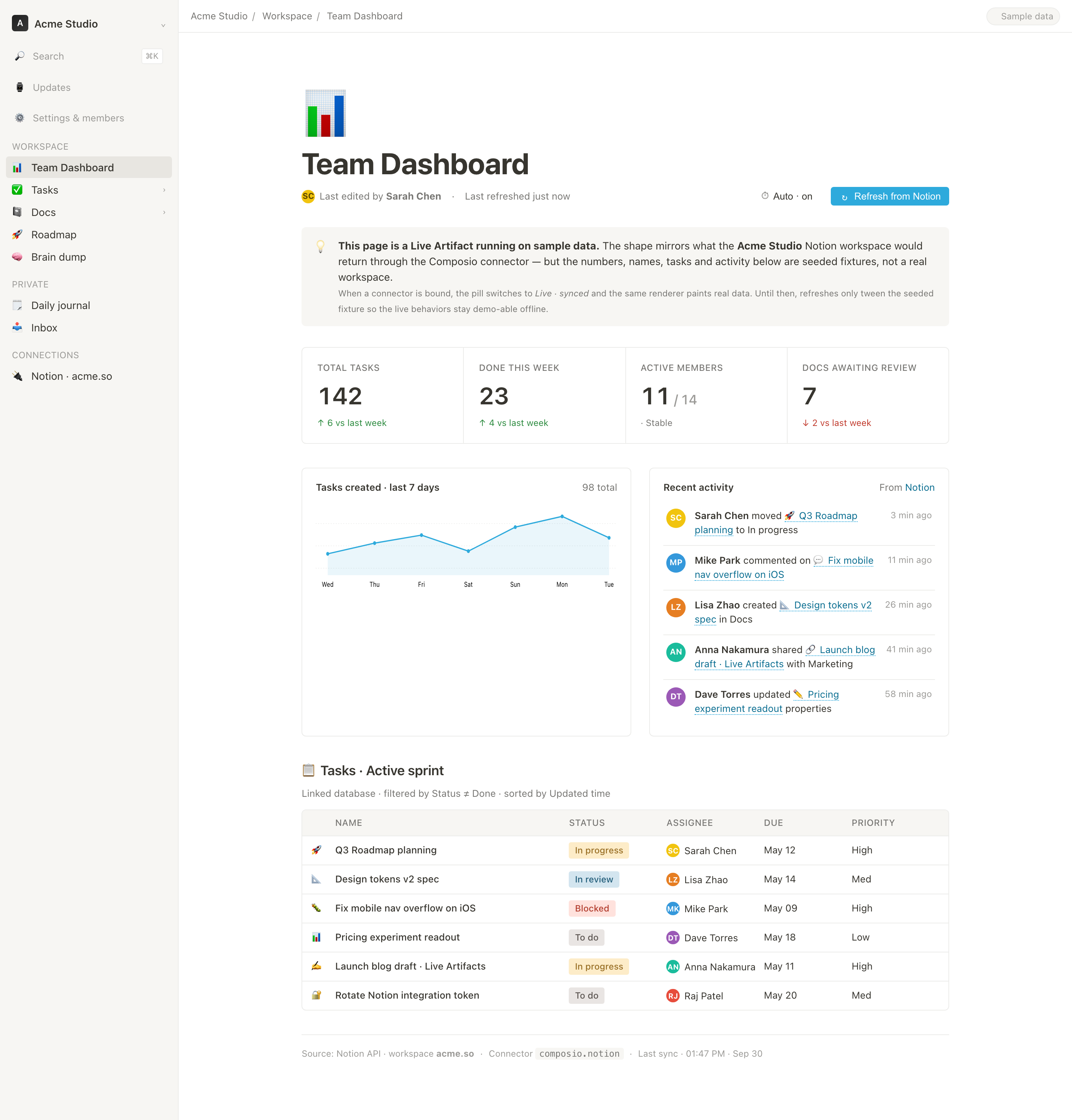
Task: Click the Search magnifier icon in sidebar
Action: point(19,56)
